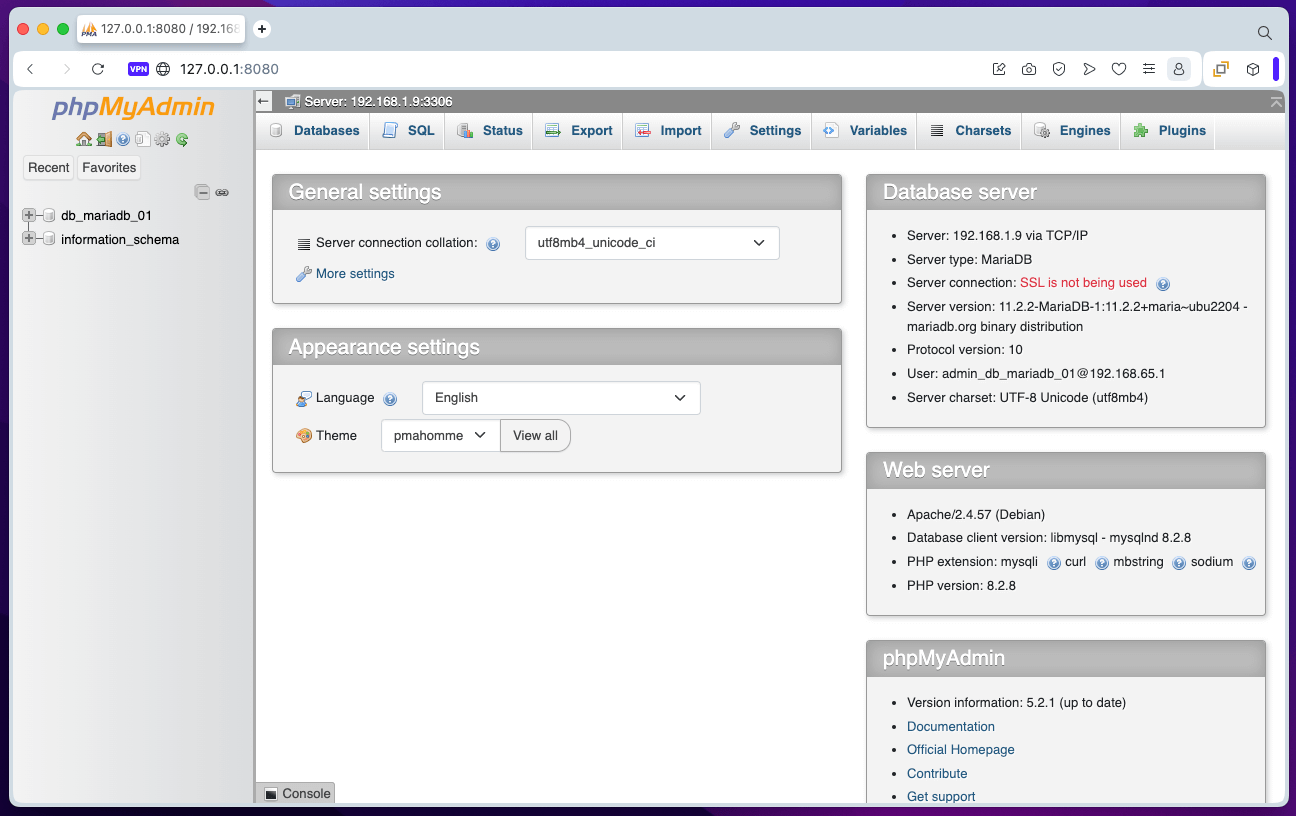Open the help icon beside Language
Screen dimensions: 1296x816
coord(390,399)
